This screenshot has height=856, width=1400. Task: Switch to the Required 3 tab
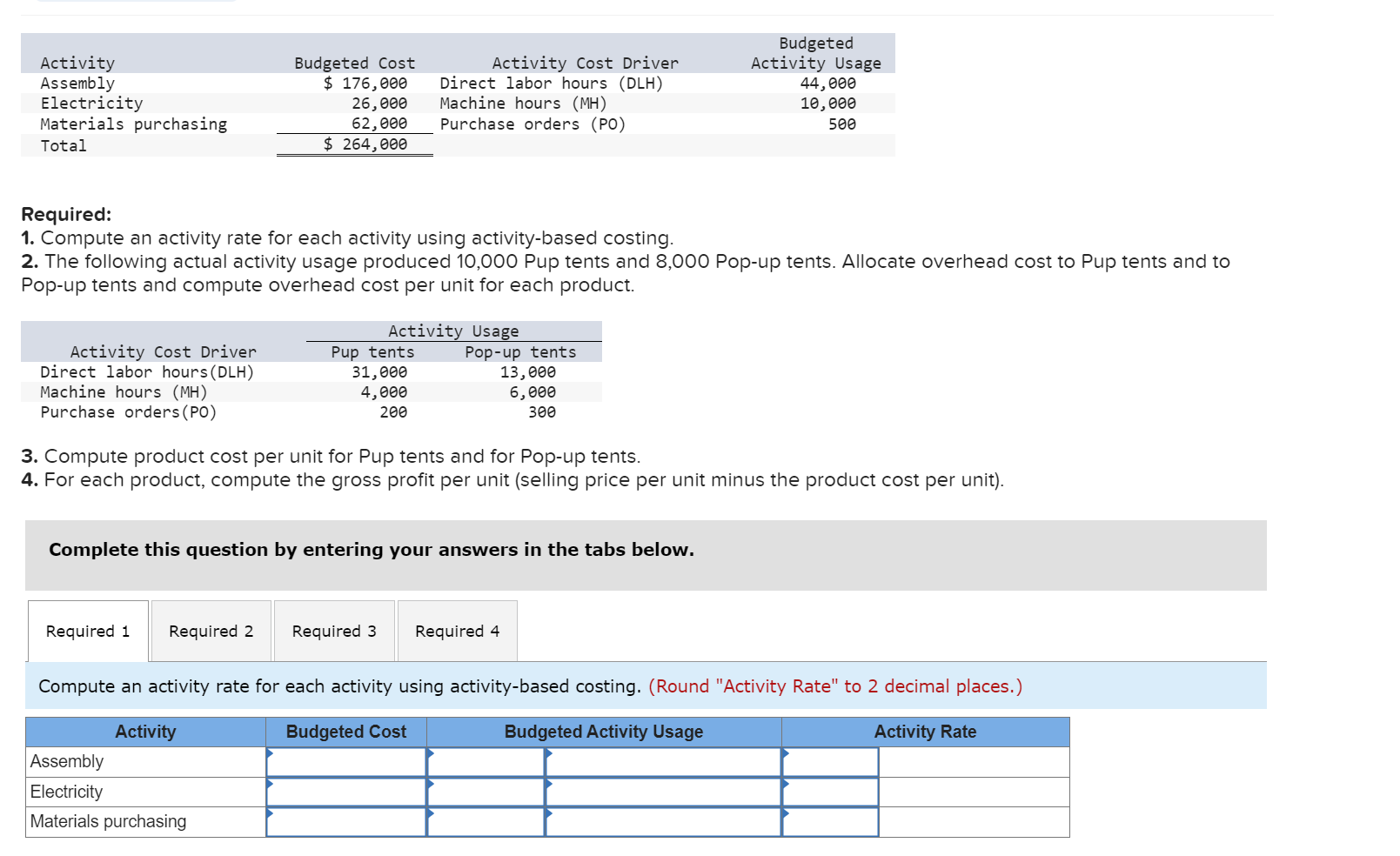coord(333,631)
